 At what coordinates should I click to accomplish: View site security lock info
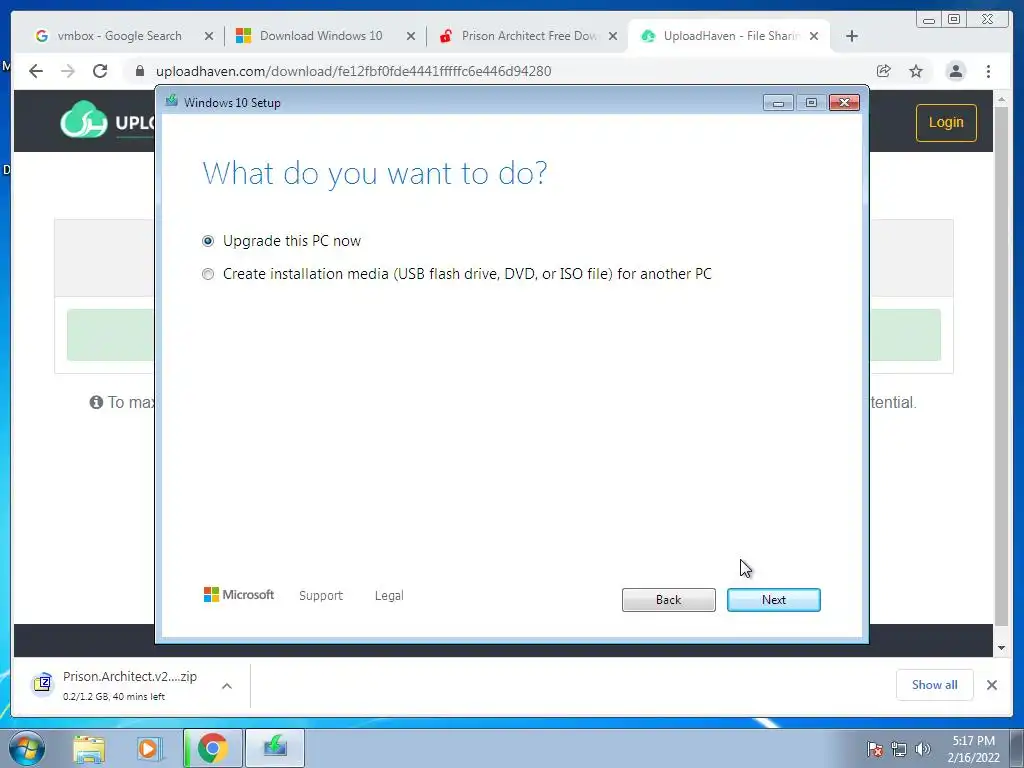[139, 71]
